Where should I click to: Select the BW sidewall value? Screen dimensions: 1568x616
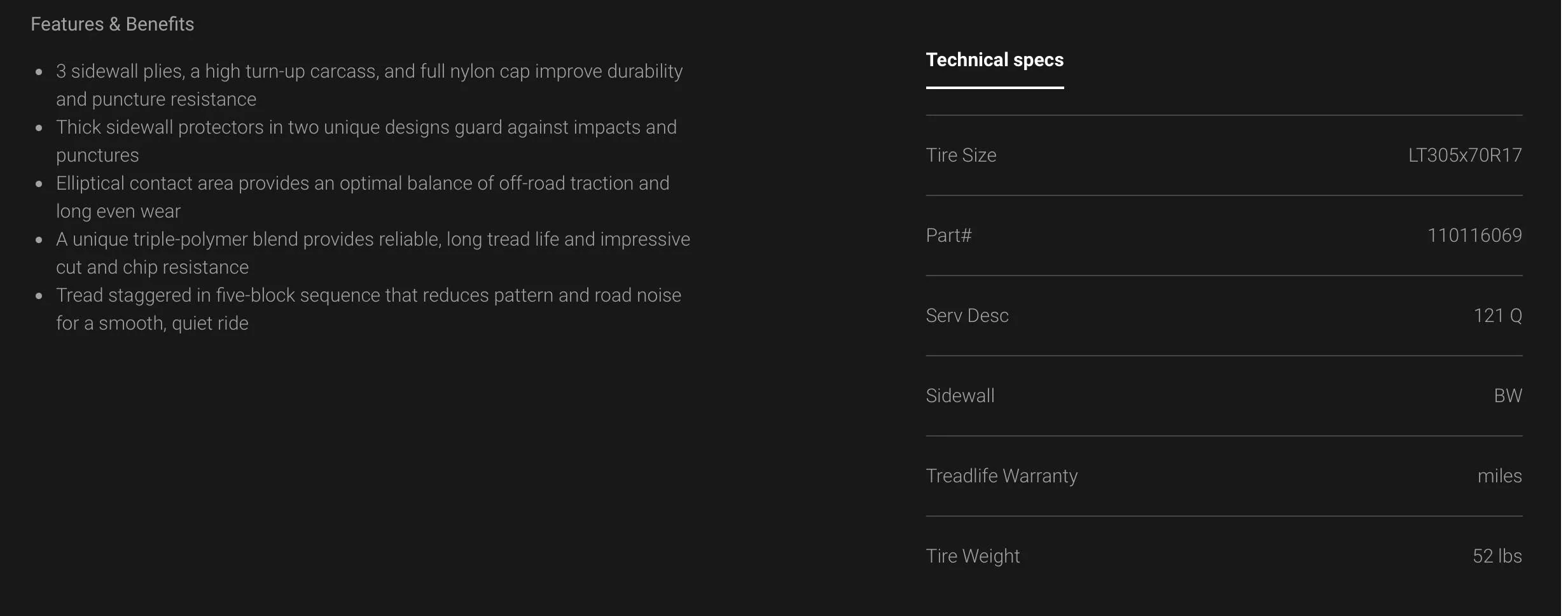[1508, 396]
